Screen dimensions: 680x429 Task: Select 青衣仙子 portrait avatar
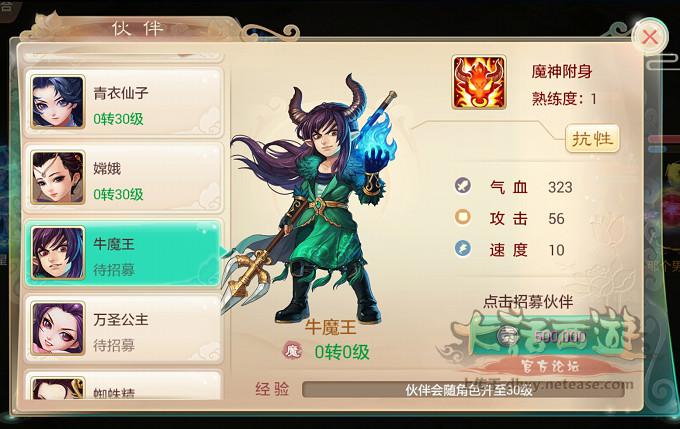[x=58, y=102]
